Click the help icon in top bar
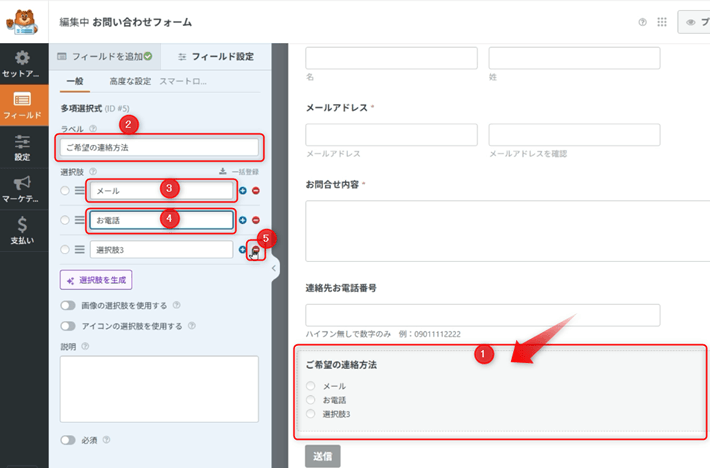 pos(642,22)
